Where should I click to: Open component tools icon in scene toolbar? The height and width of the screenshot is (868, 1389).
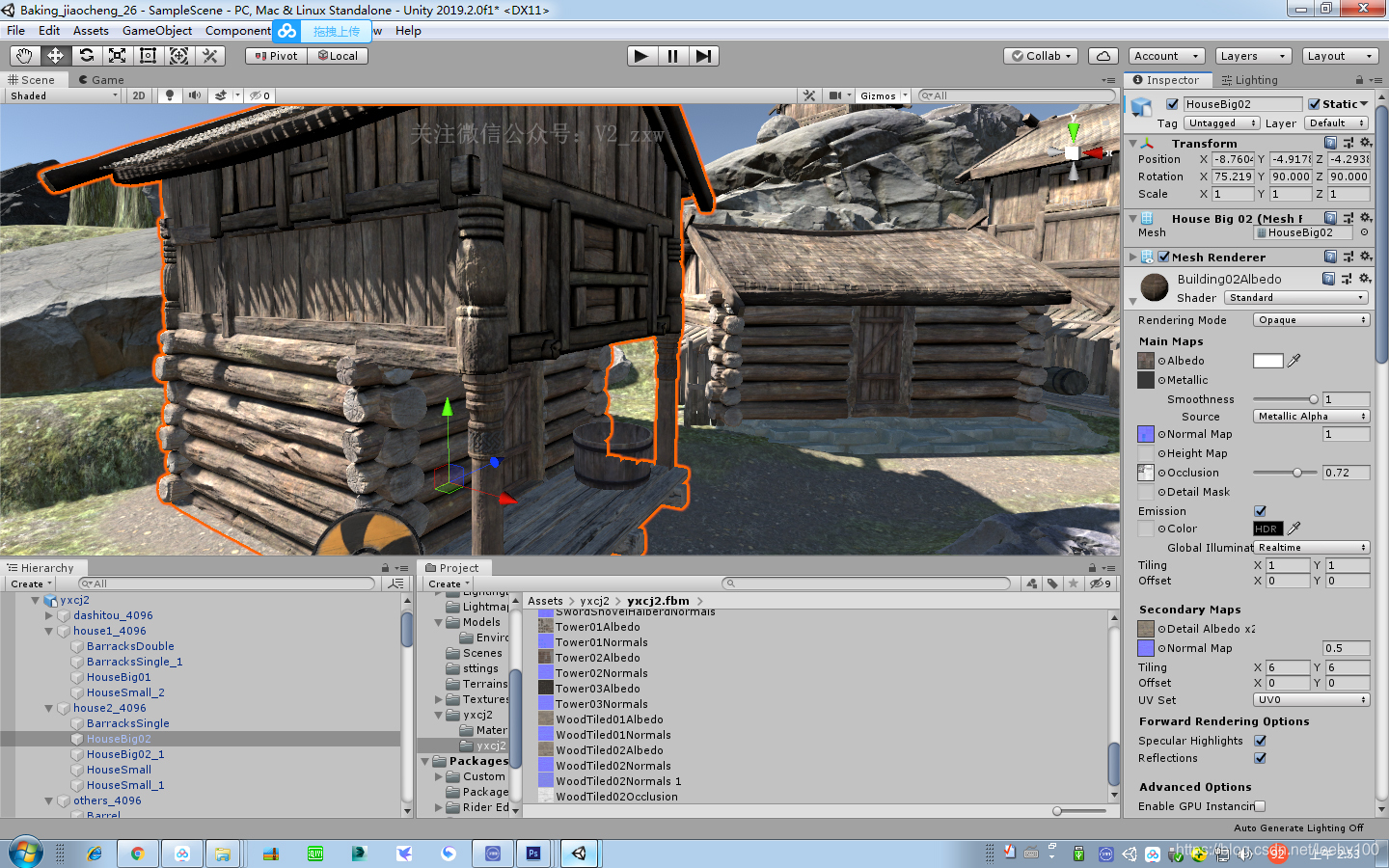(809, 95)
